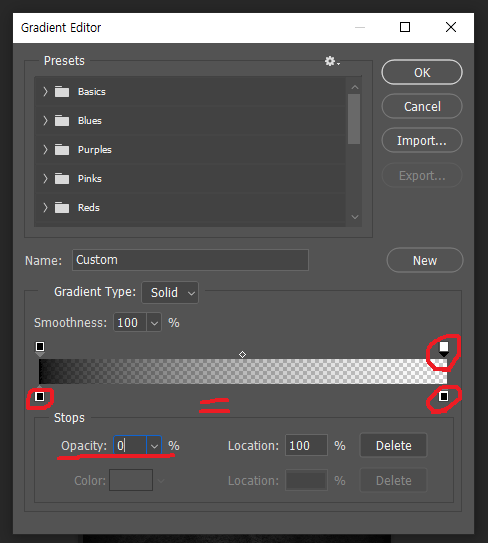The width and height of the screenshot is (488, 543).
Task: Expand the Basics preset group
Action: [x=45, y=92]
